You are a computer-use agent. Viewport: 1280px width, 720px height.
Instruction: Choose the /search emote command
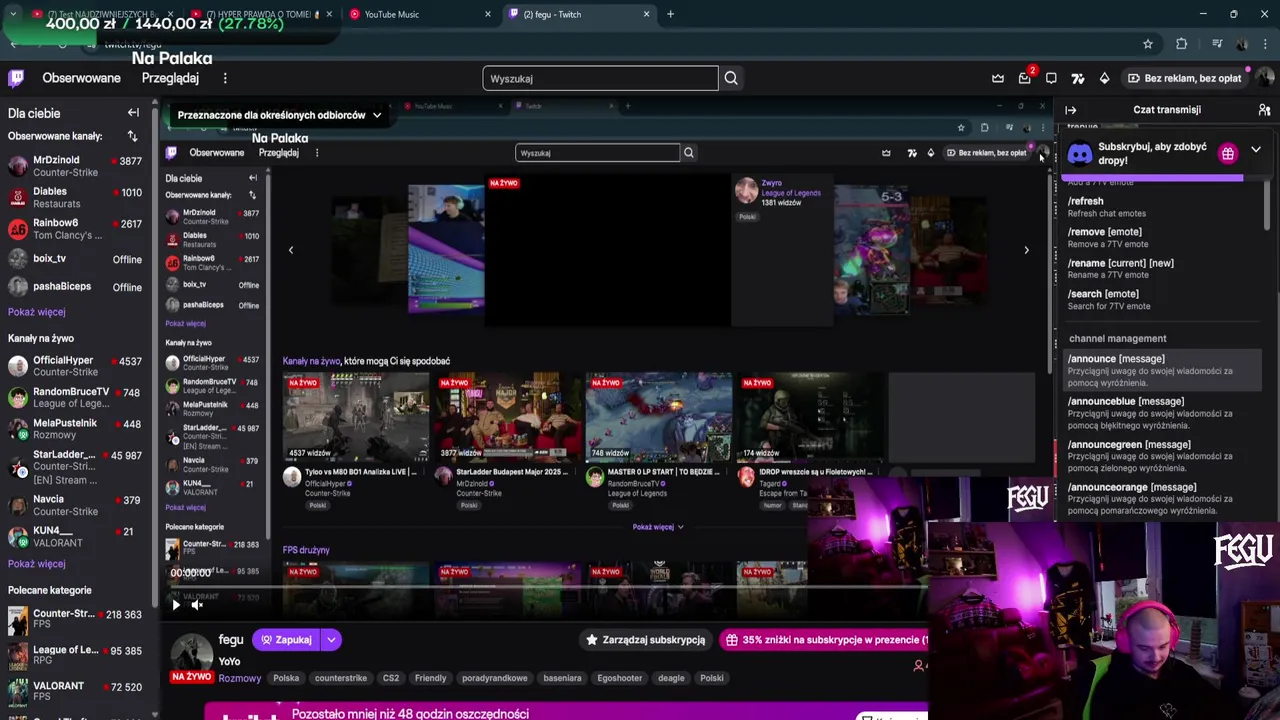coord(1160,300)
